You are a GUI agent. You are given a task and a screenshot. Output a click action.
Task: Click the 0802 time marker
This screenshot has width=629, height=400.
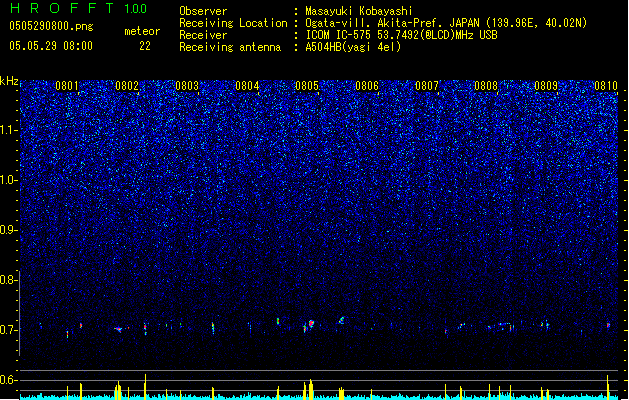[x=127, y=86]
